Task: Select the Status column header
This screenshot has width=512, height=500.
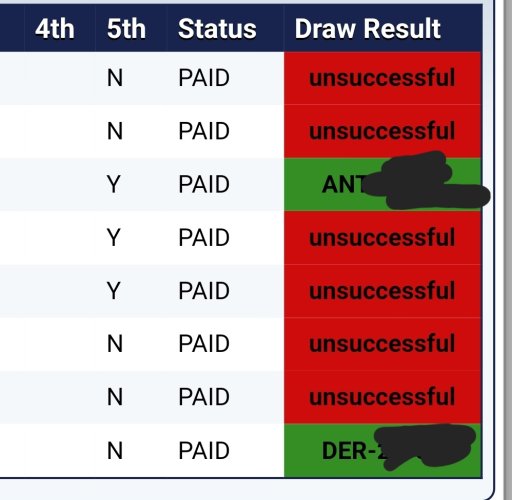Action: point(217,29)
